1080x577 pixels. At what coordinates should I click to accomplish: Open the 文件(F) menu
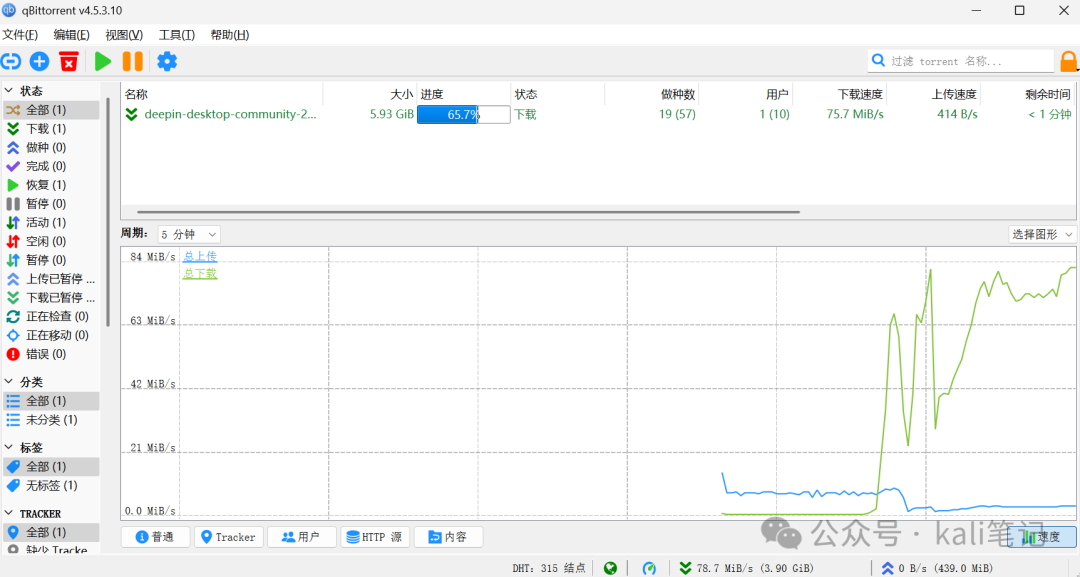tap(20, 34)
